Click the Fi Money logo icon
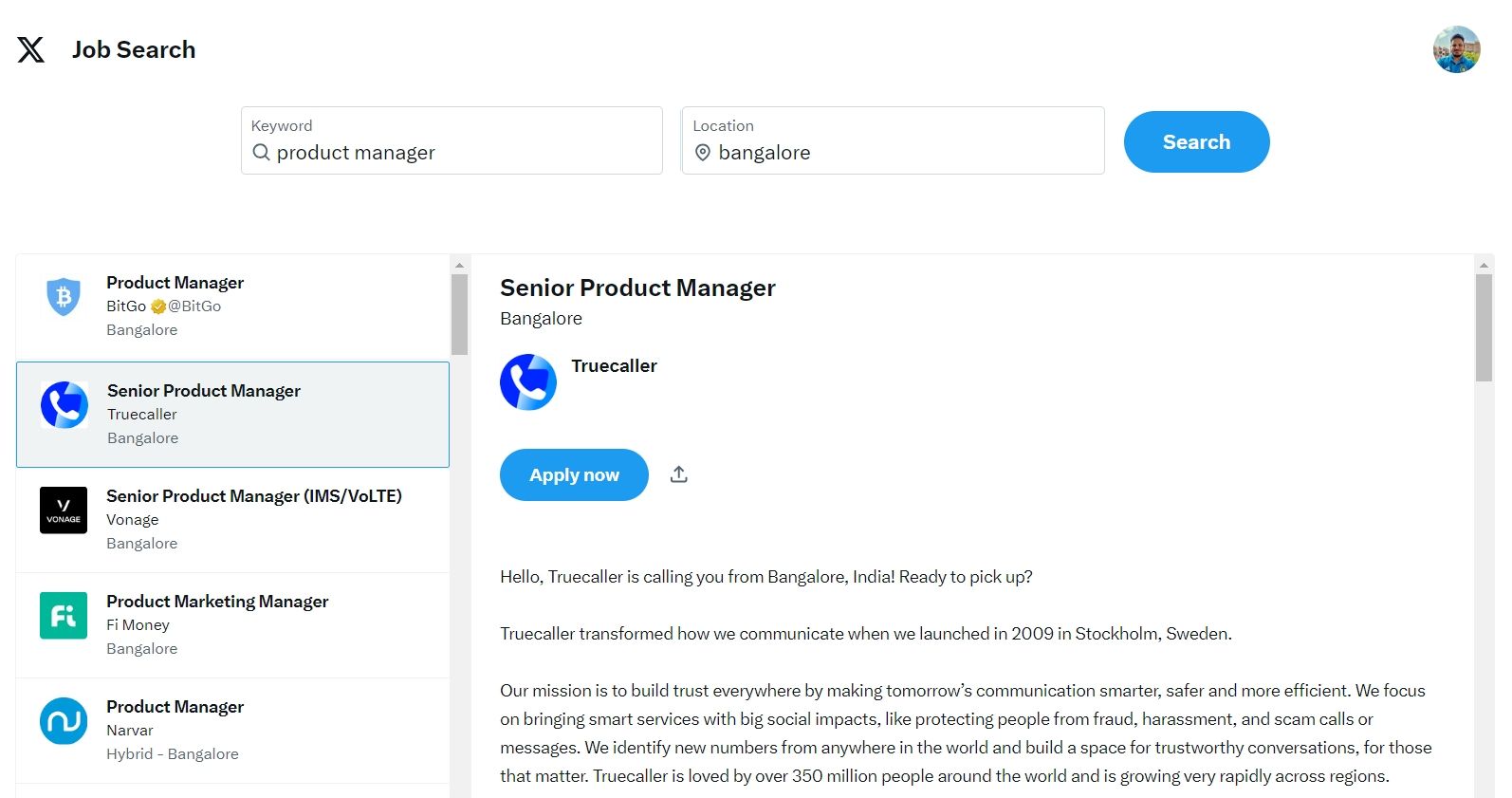 tap(64, 616)
